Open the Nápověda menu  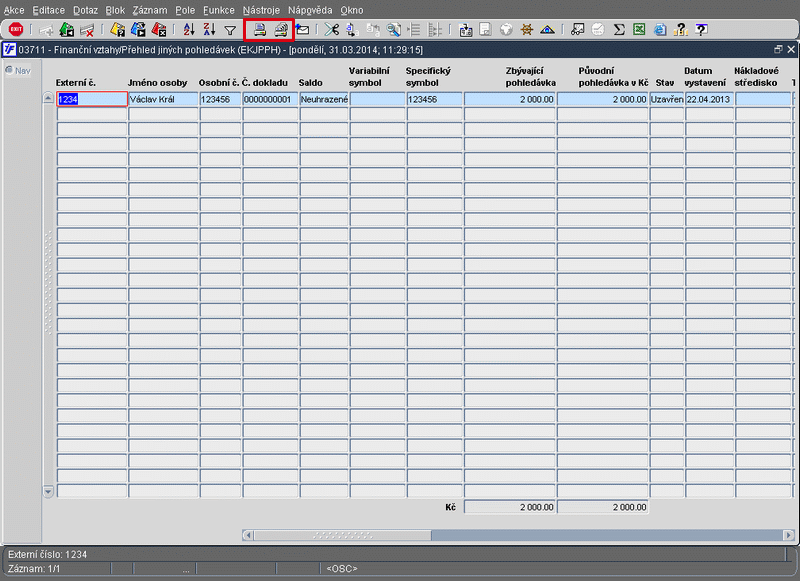click(310, 10)
